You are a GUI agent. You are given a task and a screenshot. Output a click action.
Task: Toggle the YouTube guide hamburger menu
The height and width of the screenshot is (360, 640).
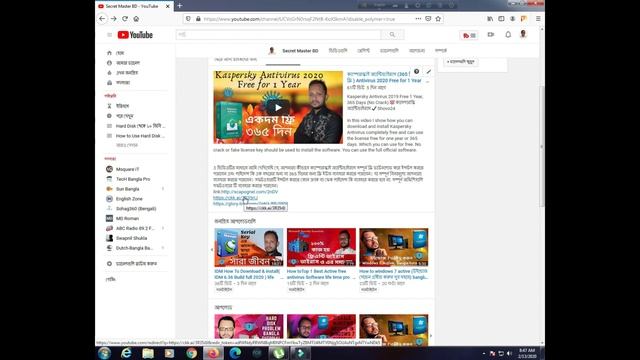point(109,35)
